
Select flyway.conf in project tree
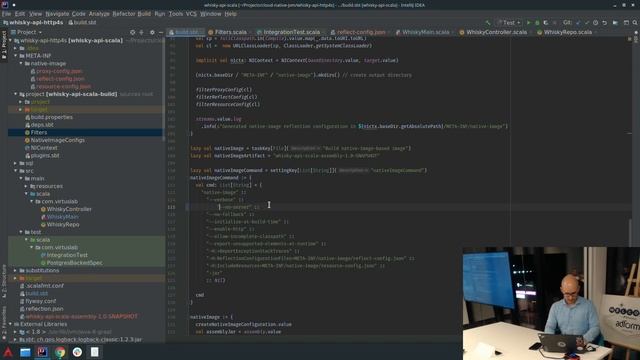[x=40, y=301]
